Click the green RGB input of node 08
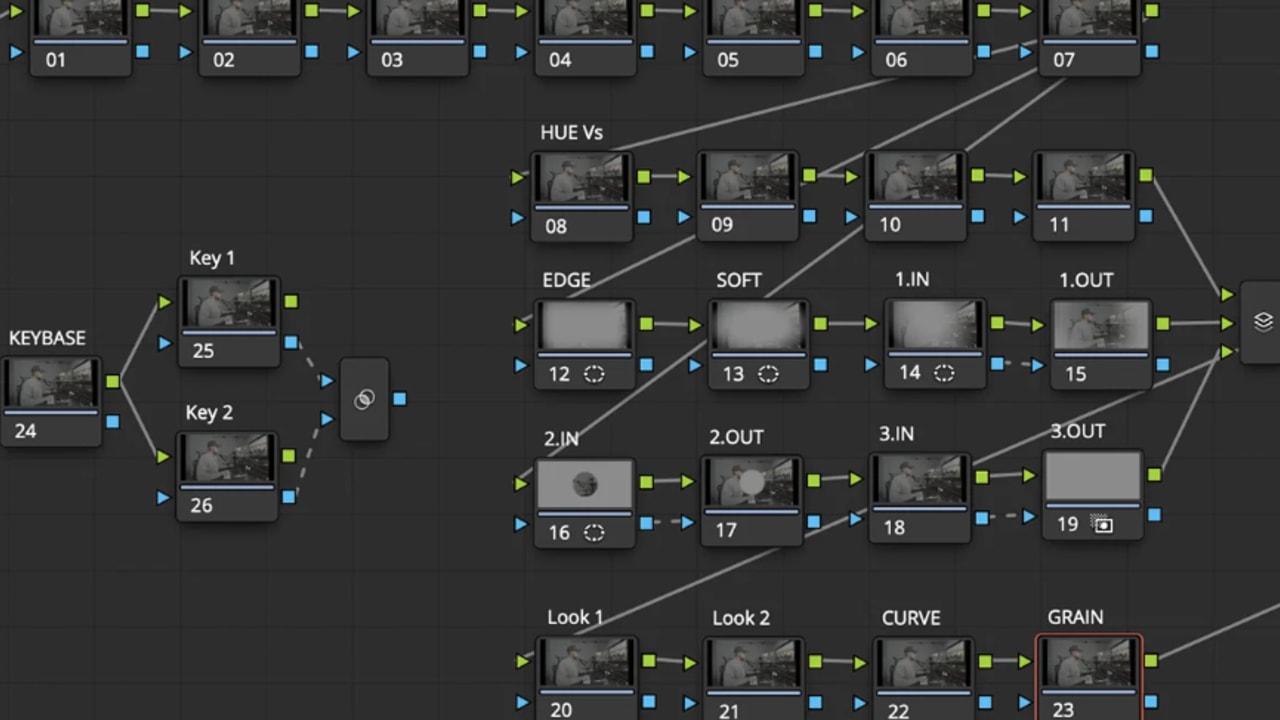Image resolution: width=1280 pixels, height=720 pixels. (517, 177)
